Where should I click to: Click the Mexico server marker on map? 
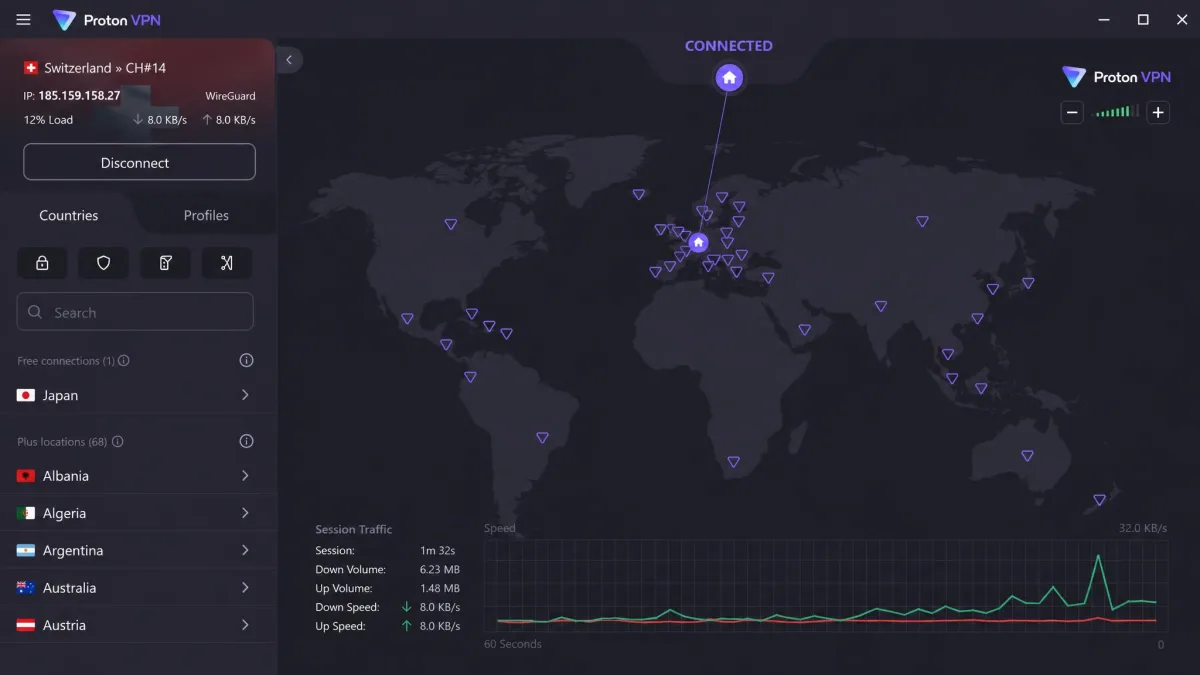[407, 319]
